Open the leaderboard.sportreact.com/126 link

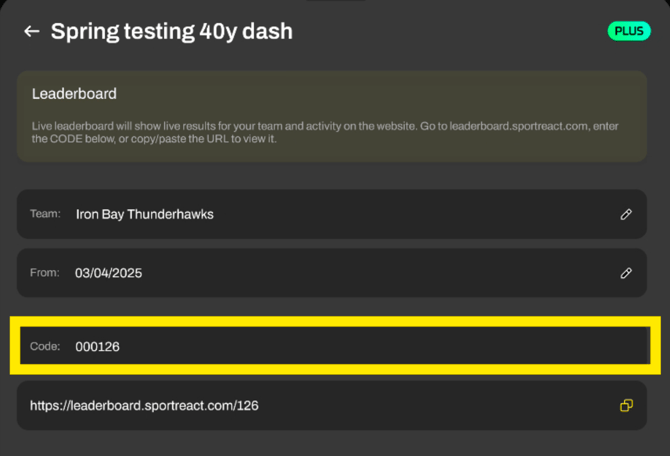(145, 406)
